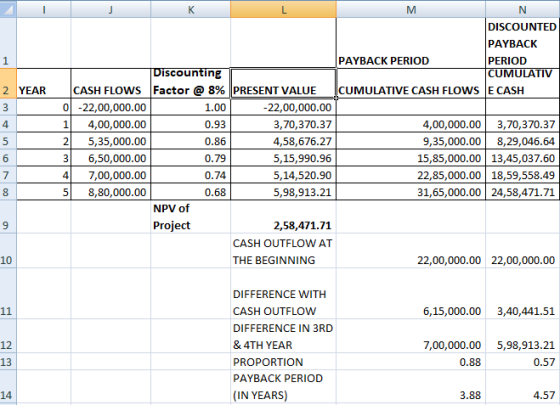
Task: Click cumulative cash flow 9,35,000.00
Action: tap(411, 141)
